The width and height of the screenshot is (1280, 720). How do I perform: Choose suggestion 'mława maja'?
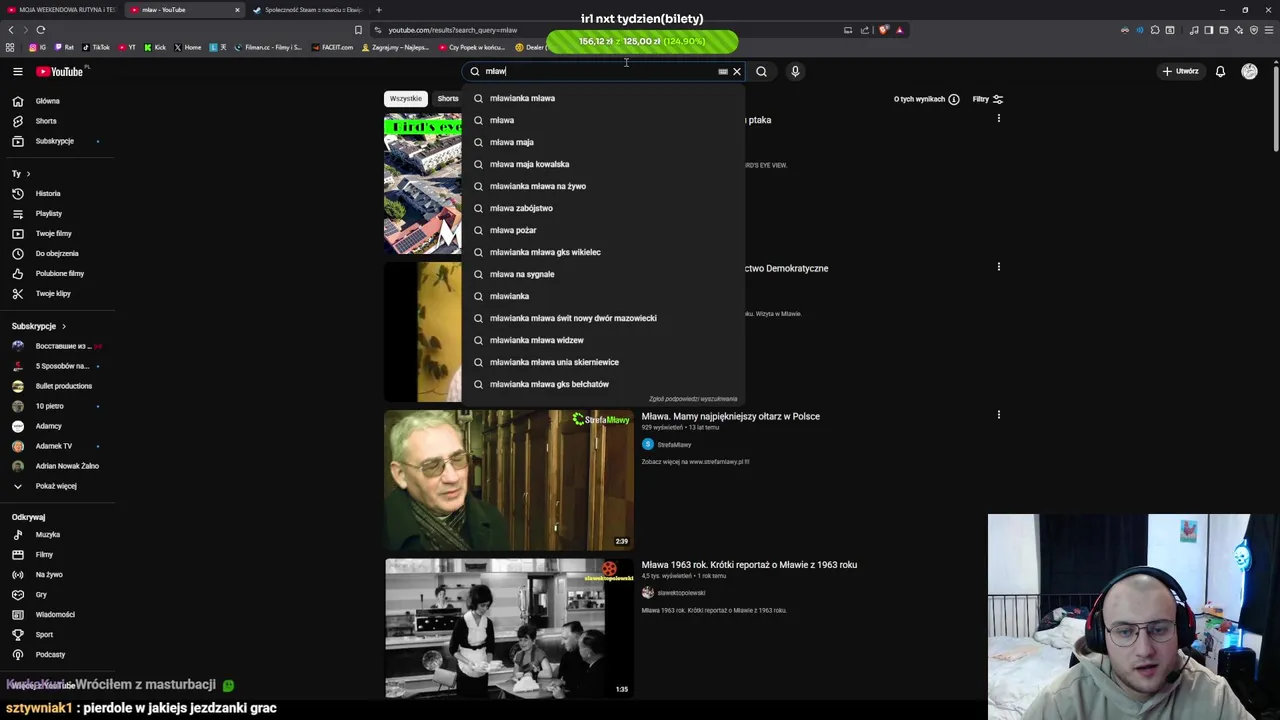click(604, 142)
